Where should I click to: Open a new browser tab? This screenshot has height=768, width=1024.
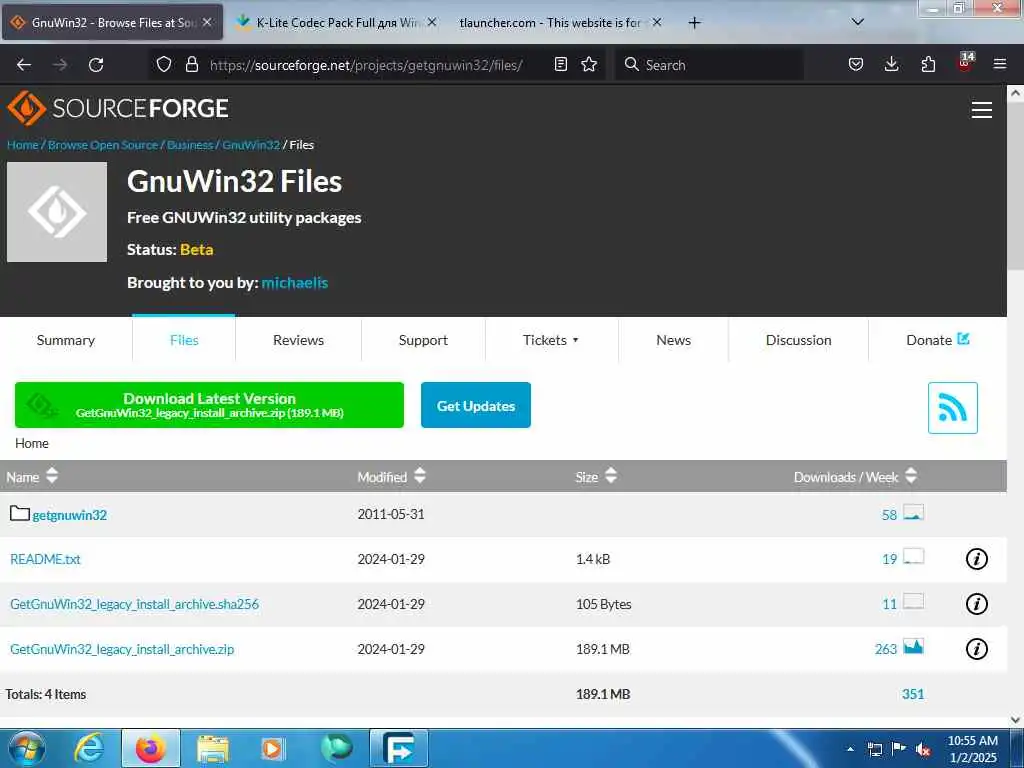tap(694, 23)
